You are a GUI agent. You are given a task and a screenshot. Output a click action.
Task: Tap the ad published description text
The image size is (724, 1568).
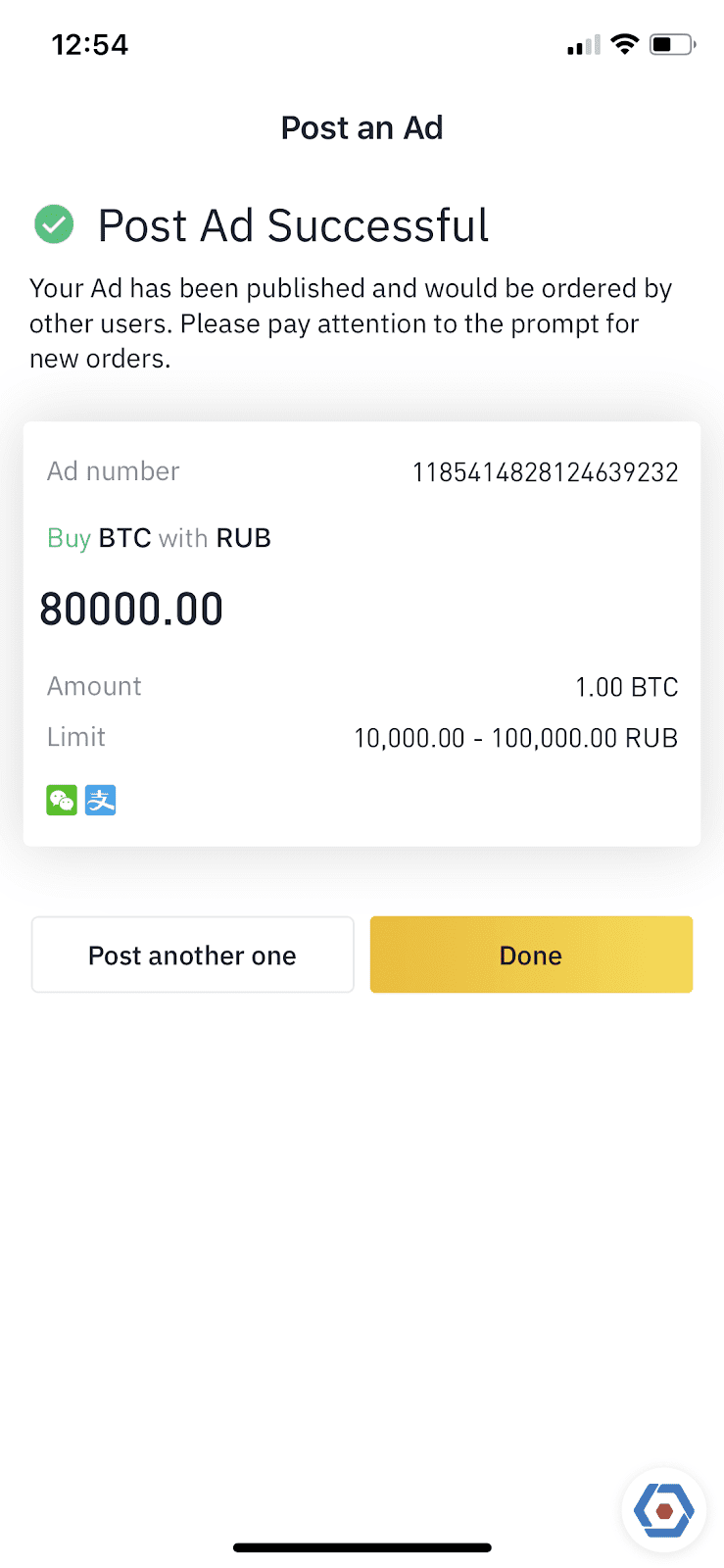[351, 323]
